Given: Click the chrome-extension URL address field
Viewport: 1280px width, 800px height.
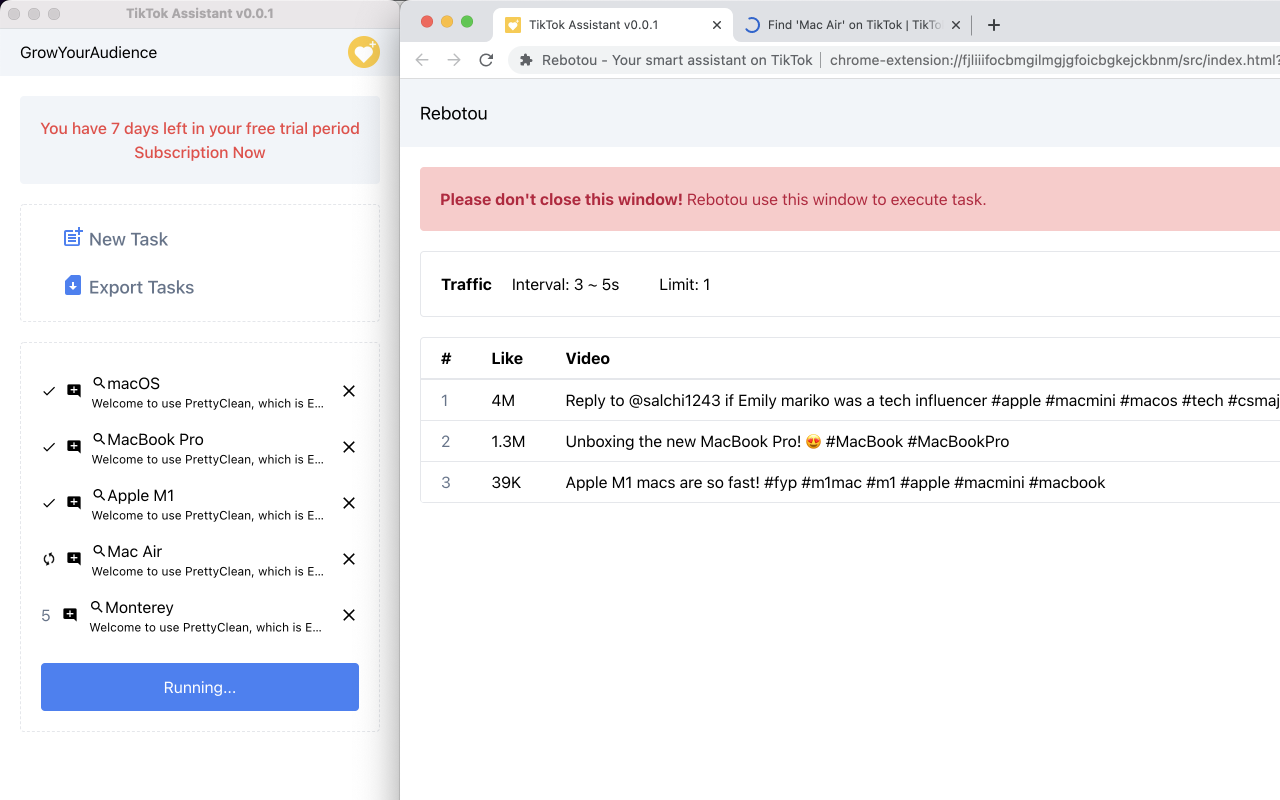Looking at the screenshot, I should pos(1055,60).
